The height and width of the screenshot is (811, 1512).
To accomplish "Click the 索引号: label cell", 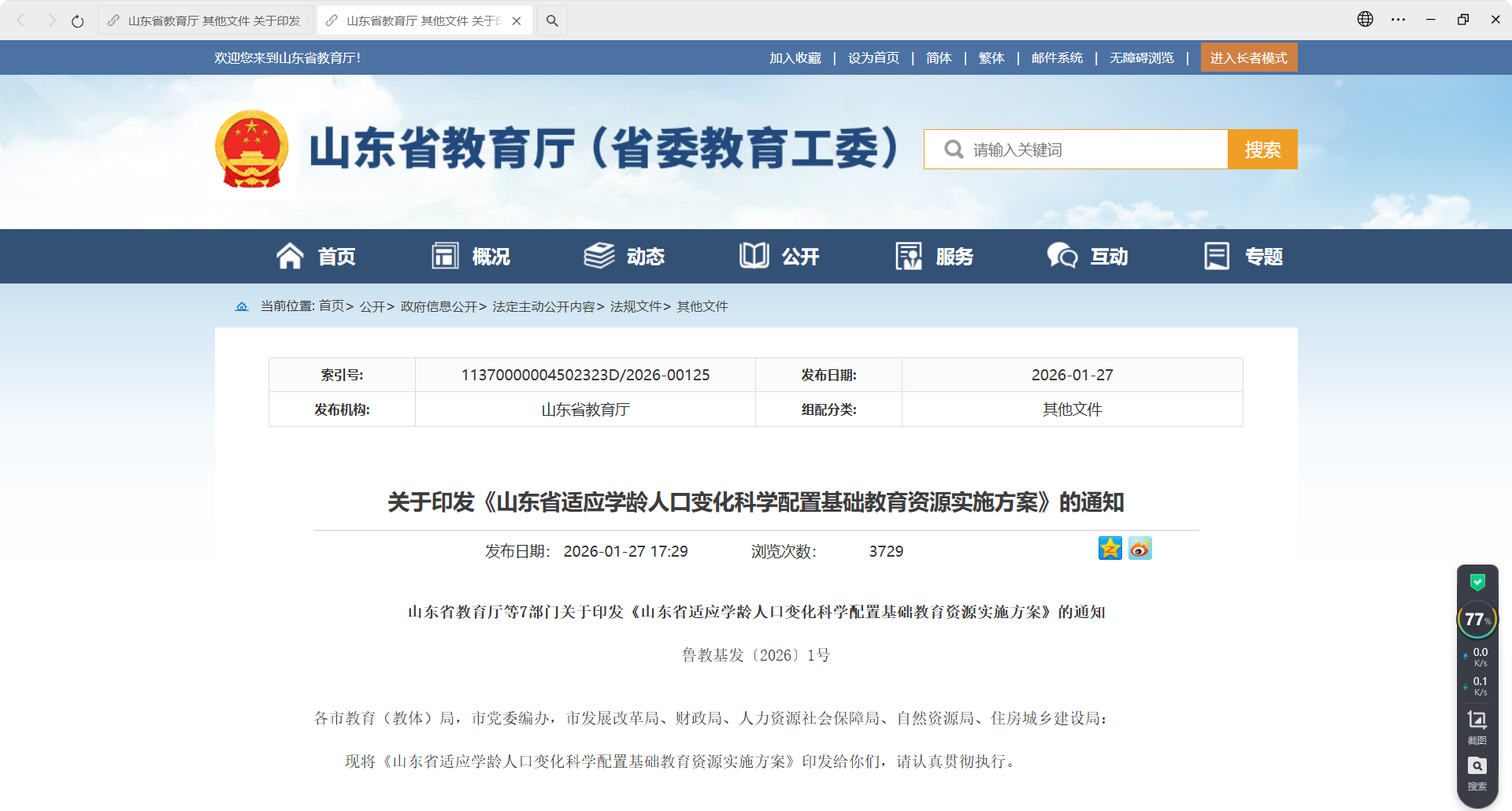I will pyautogui.click(x=342, y=376).
